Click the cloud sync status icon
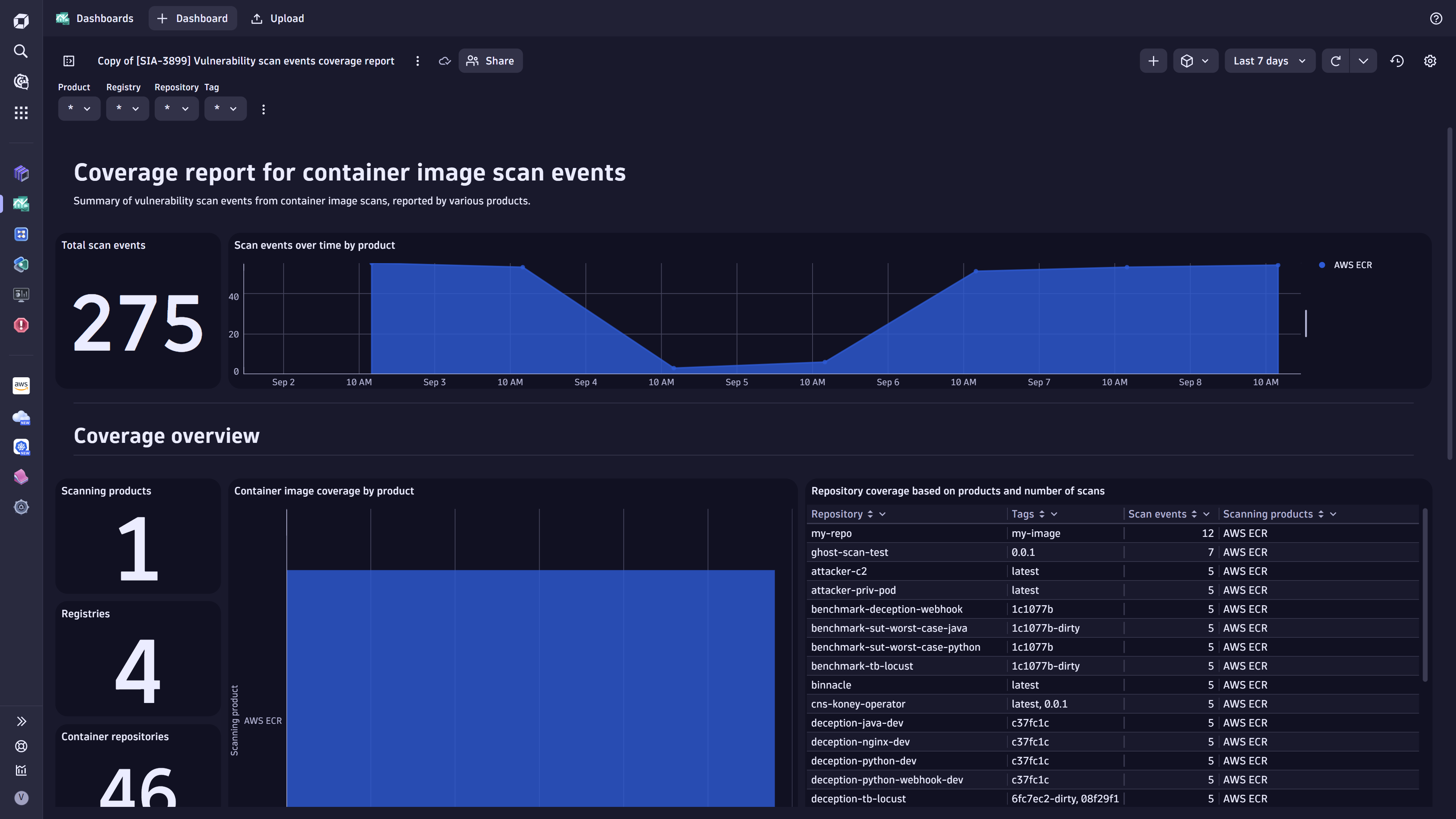This screenshot has width=1456, height=819. click(445, 61)
